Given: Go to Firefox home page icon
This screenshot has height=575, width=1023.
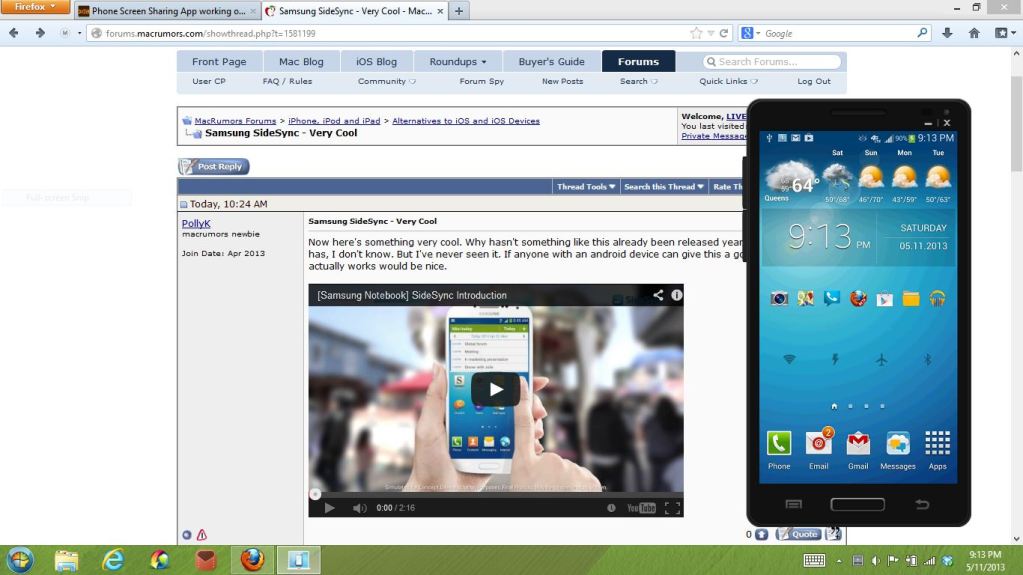Looking at the screenshot, I should (974, 33).
